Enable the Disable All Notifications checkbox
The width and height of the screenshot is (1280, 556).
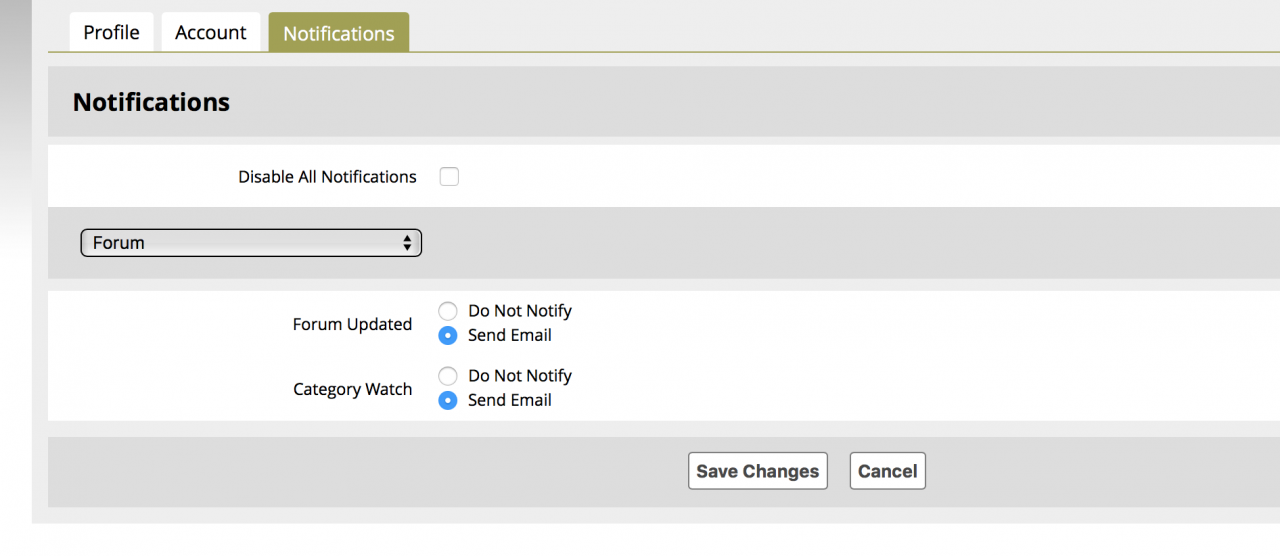click(x=450, y=177)
